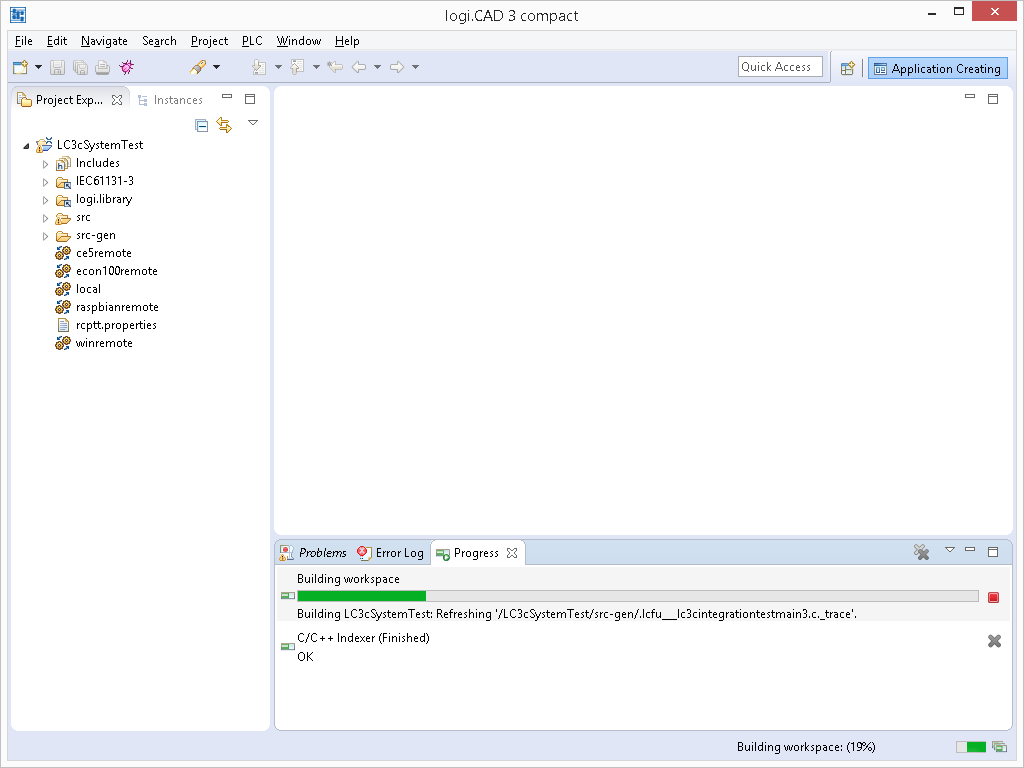Image resolution: width=1024 pixels, height=768 pixels.
Task: Open the Progress view menu triangle
Action: click(x=950, y=550)
